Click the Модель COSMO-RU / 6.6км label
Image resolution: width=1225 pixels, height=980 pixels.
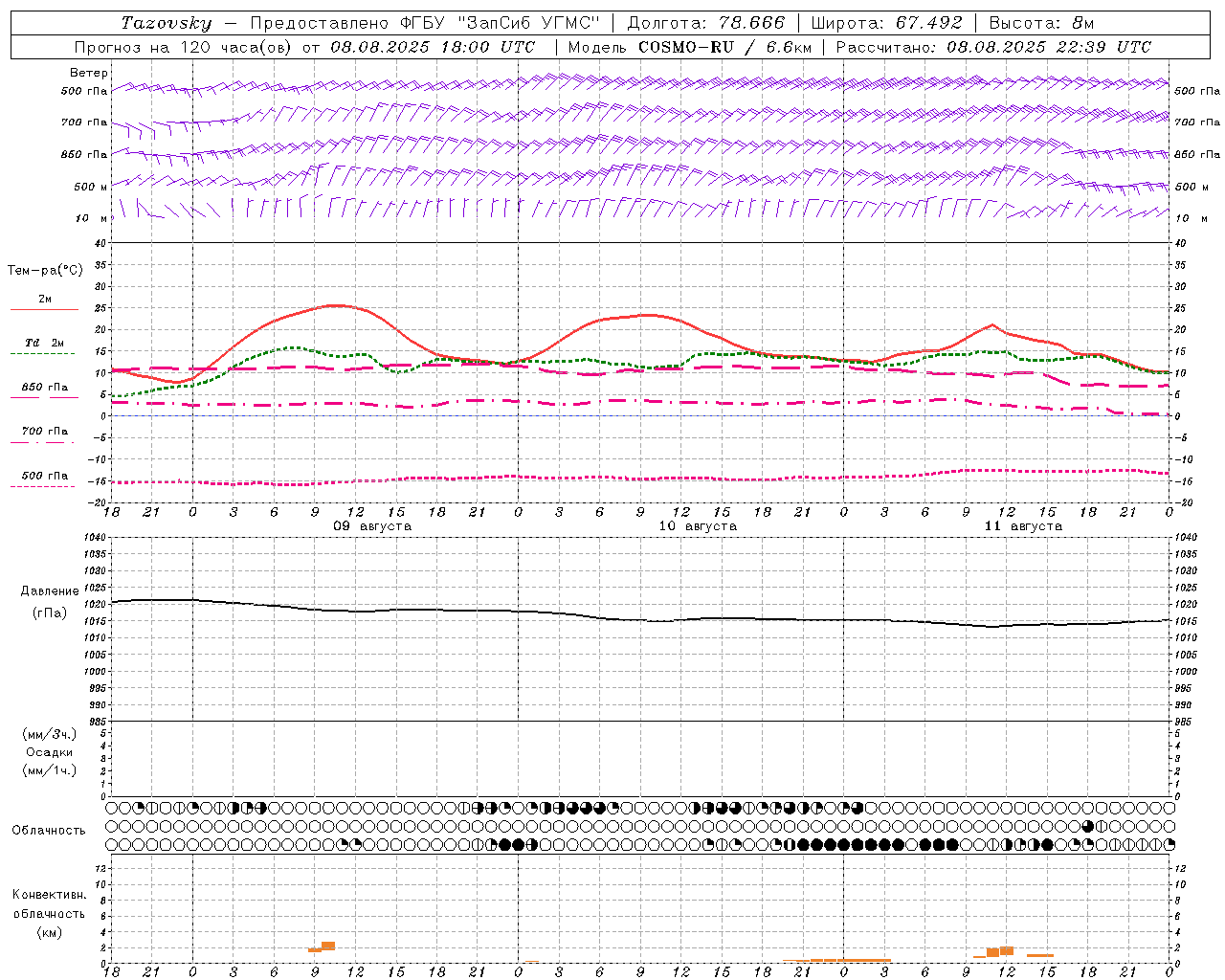(x=690, y=47)
